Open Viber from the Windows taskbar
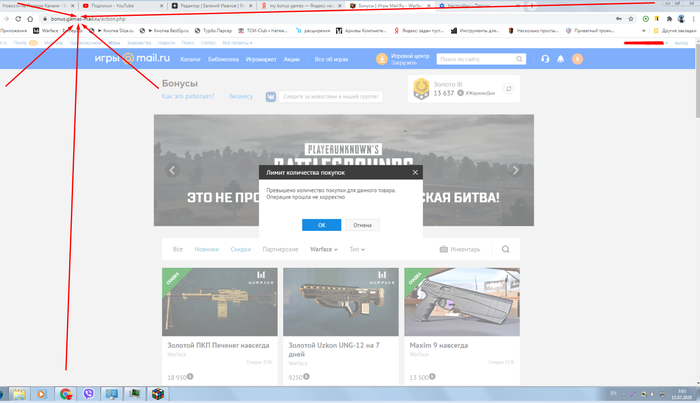 tap(88, 394)
